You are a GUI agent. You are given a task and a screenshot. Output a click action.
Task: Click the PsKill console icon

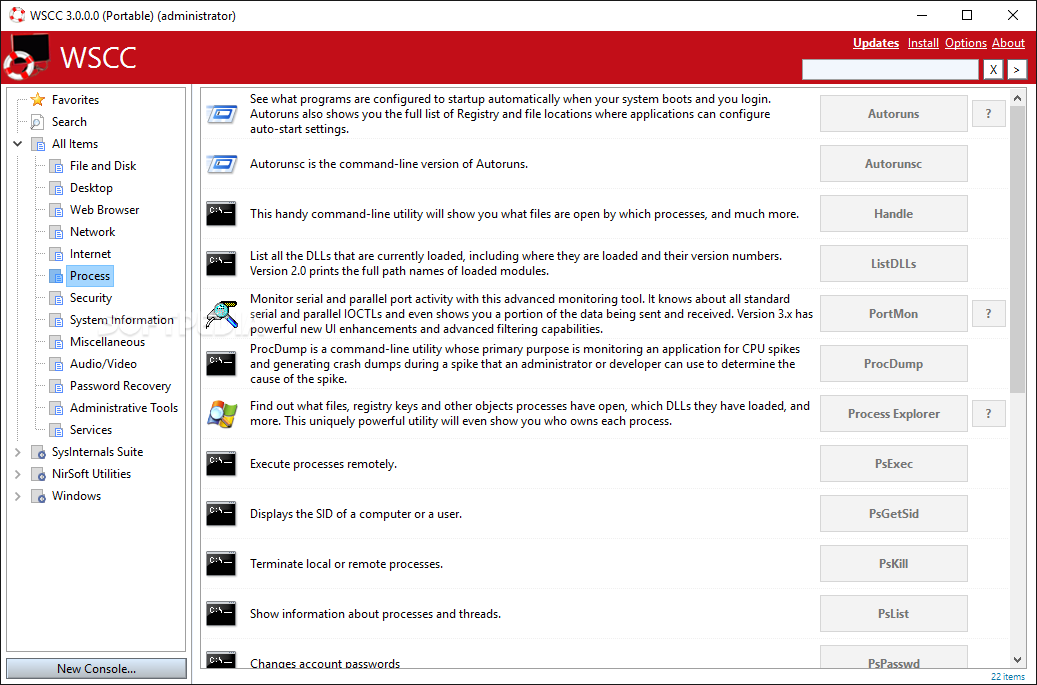tap(221, 563)
